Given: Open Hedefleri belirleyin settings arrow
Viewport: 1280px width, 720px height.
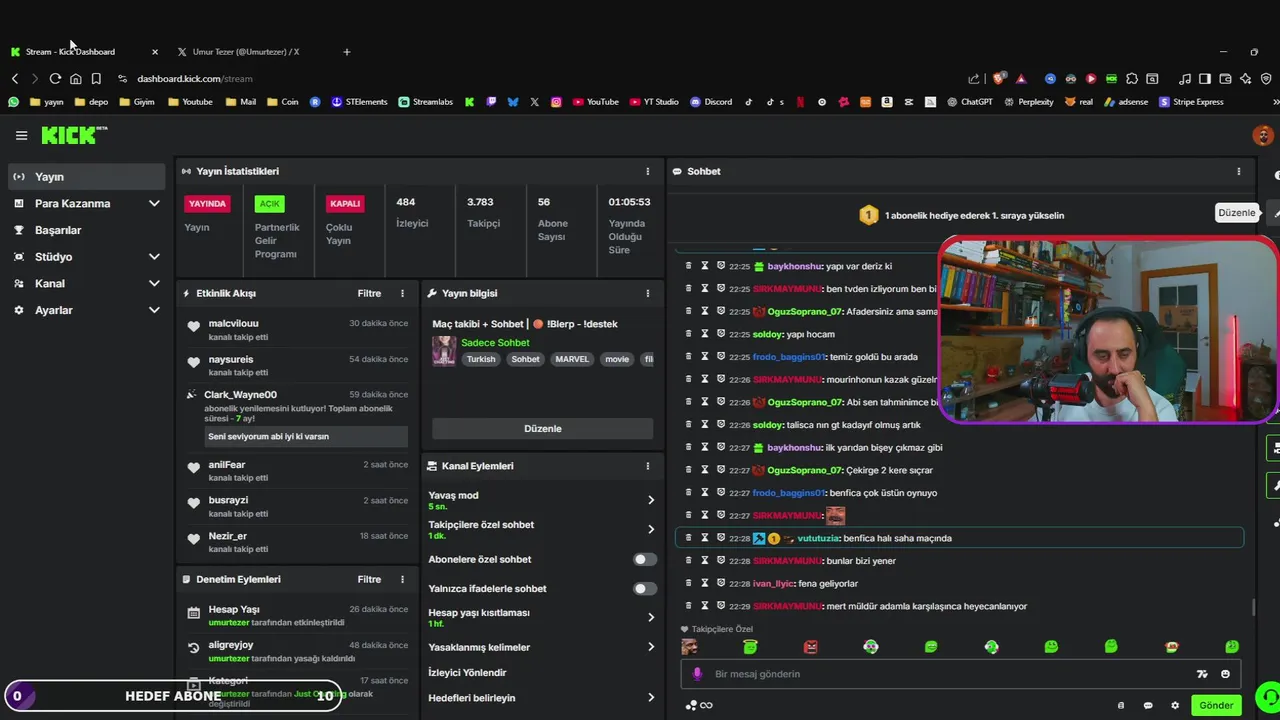Looking at the screenshot, I should point(651,697).
